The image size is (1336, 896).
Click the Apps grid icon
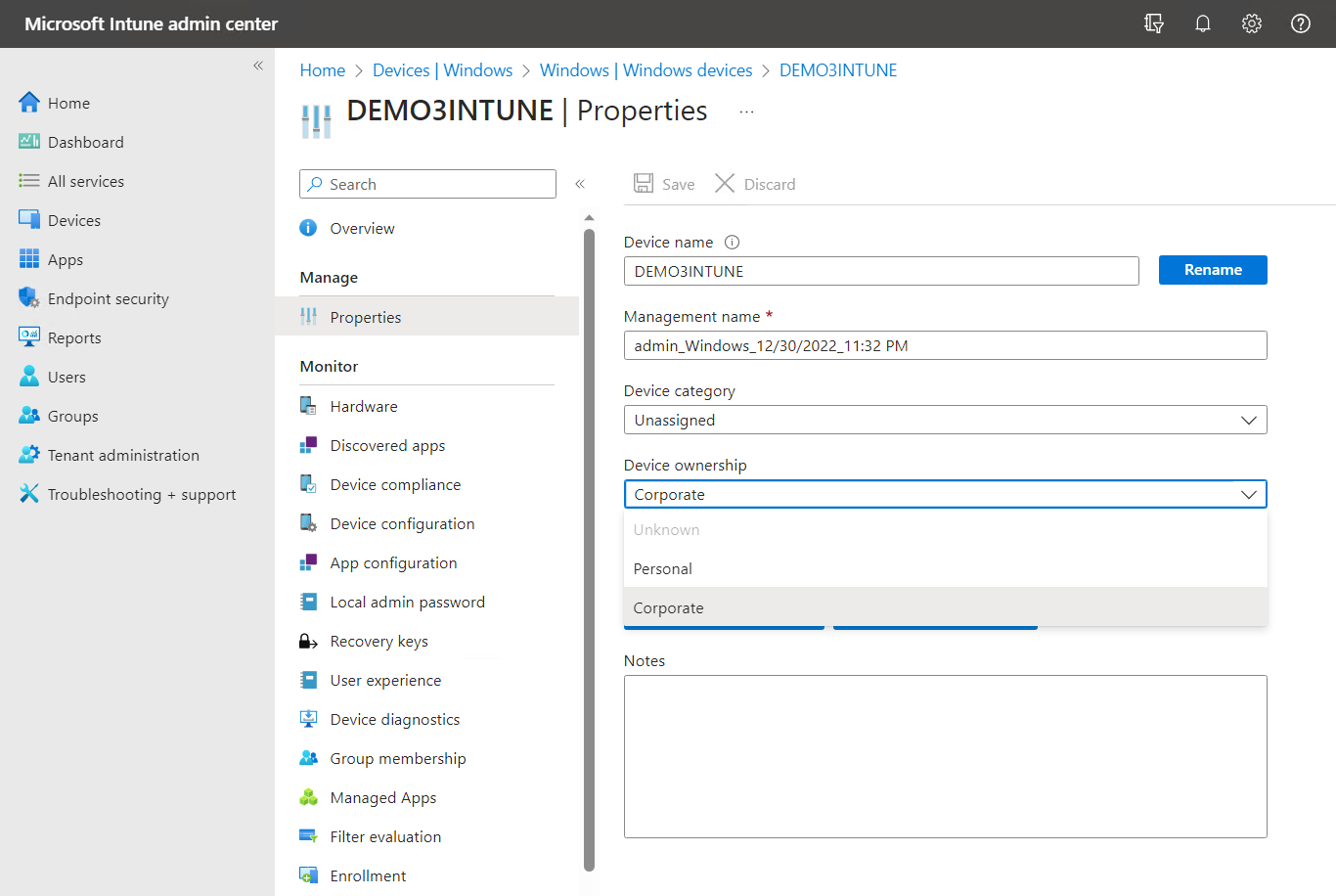click(29, 258)
